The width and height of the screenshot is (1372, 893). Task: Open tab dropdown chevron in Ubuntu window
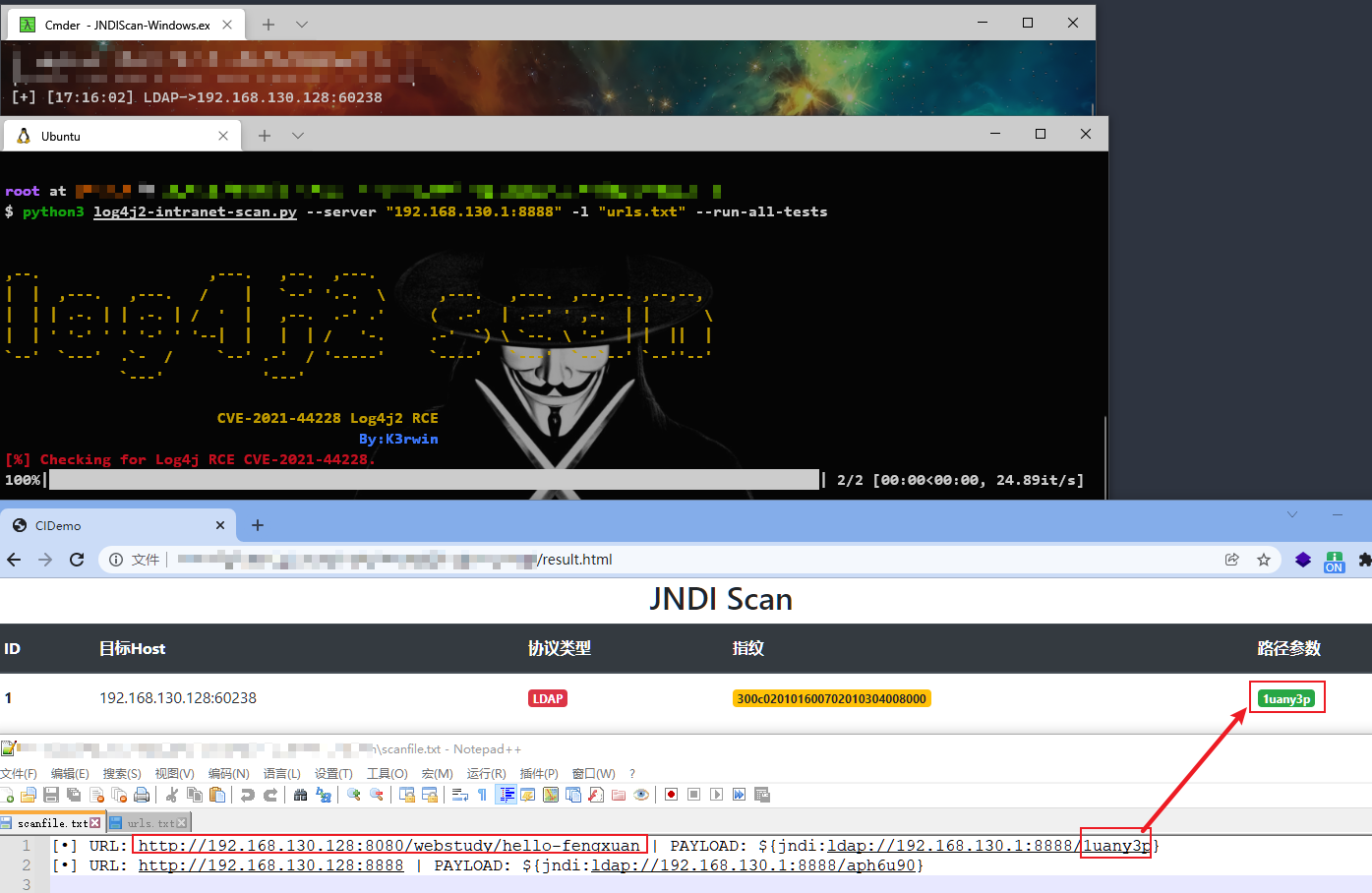click(298, 136)
